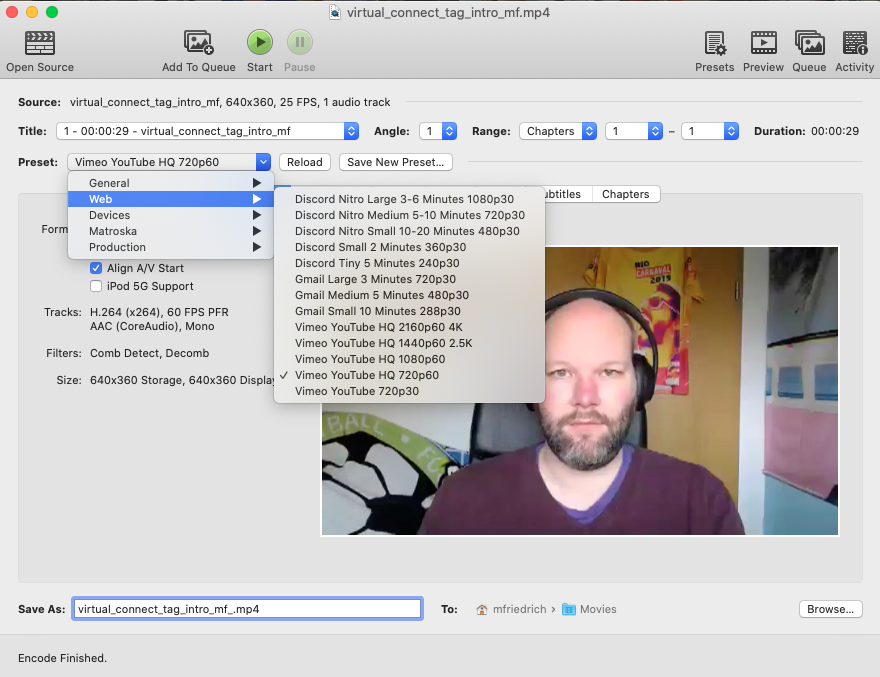Switch to the Chapters tab

point(625,194)
